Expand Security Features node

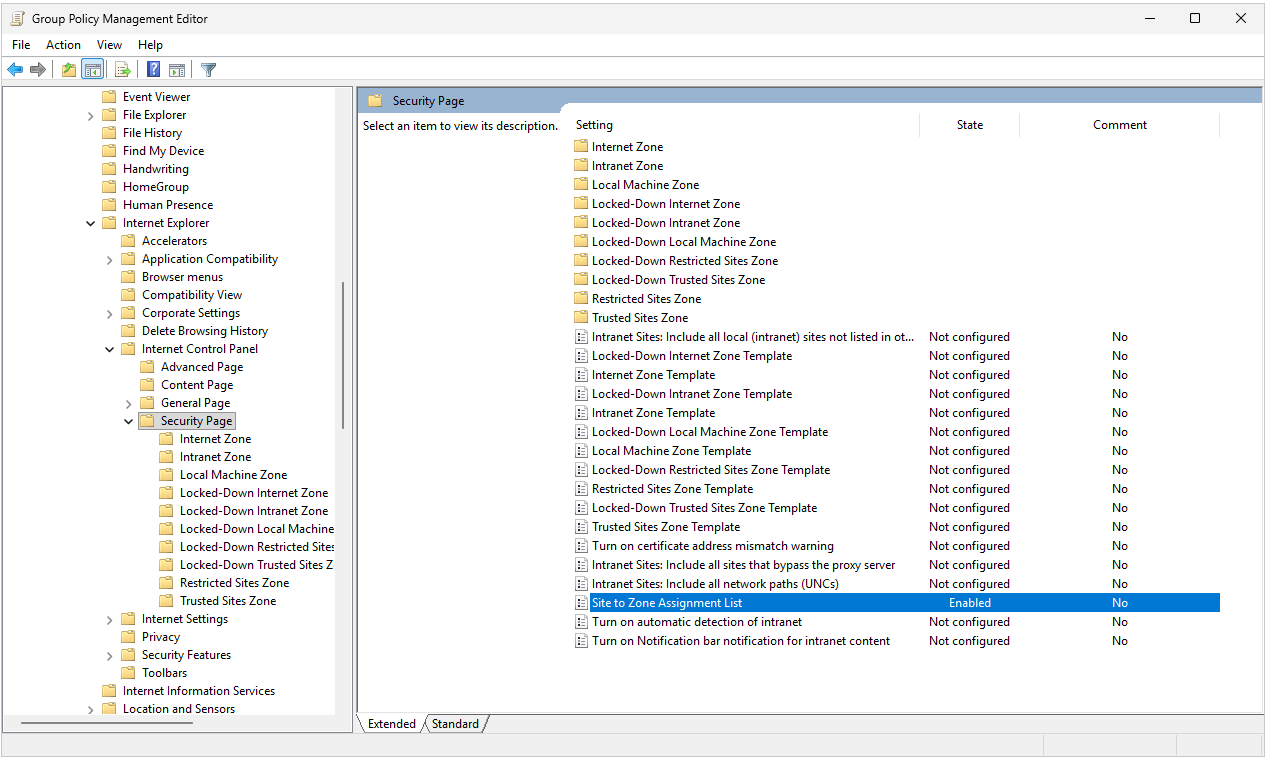110,656
